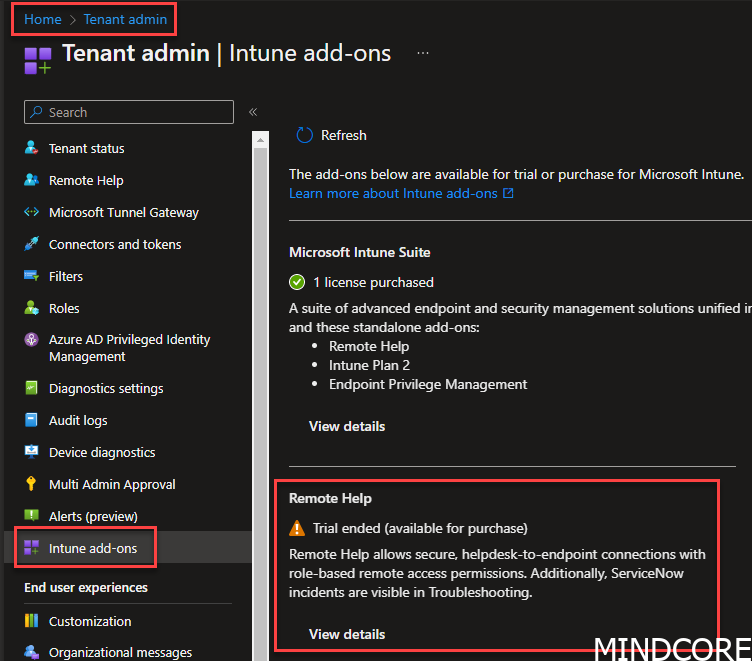Image resolution: width=752 pixels, height=661 pixels.
Task: Click the green license purchased checkmark icon
Action: [297, 282]
